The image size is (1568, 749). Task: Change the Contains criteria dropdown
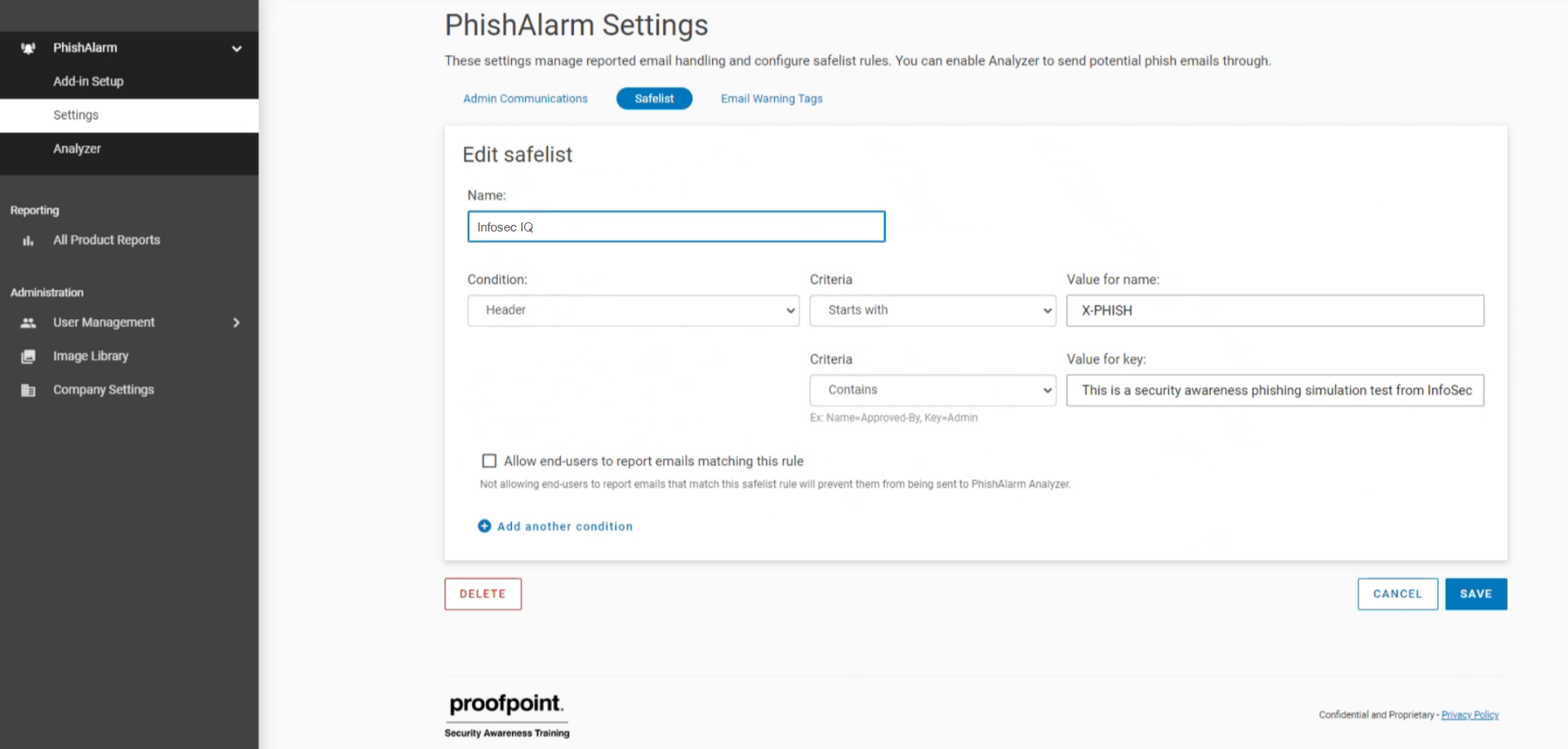coord(932,389)
